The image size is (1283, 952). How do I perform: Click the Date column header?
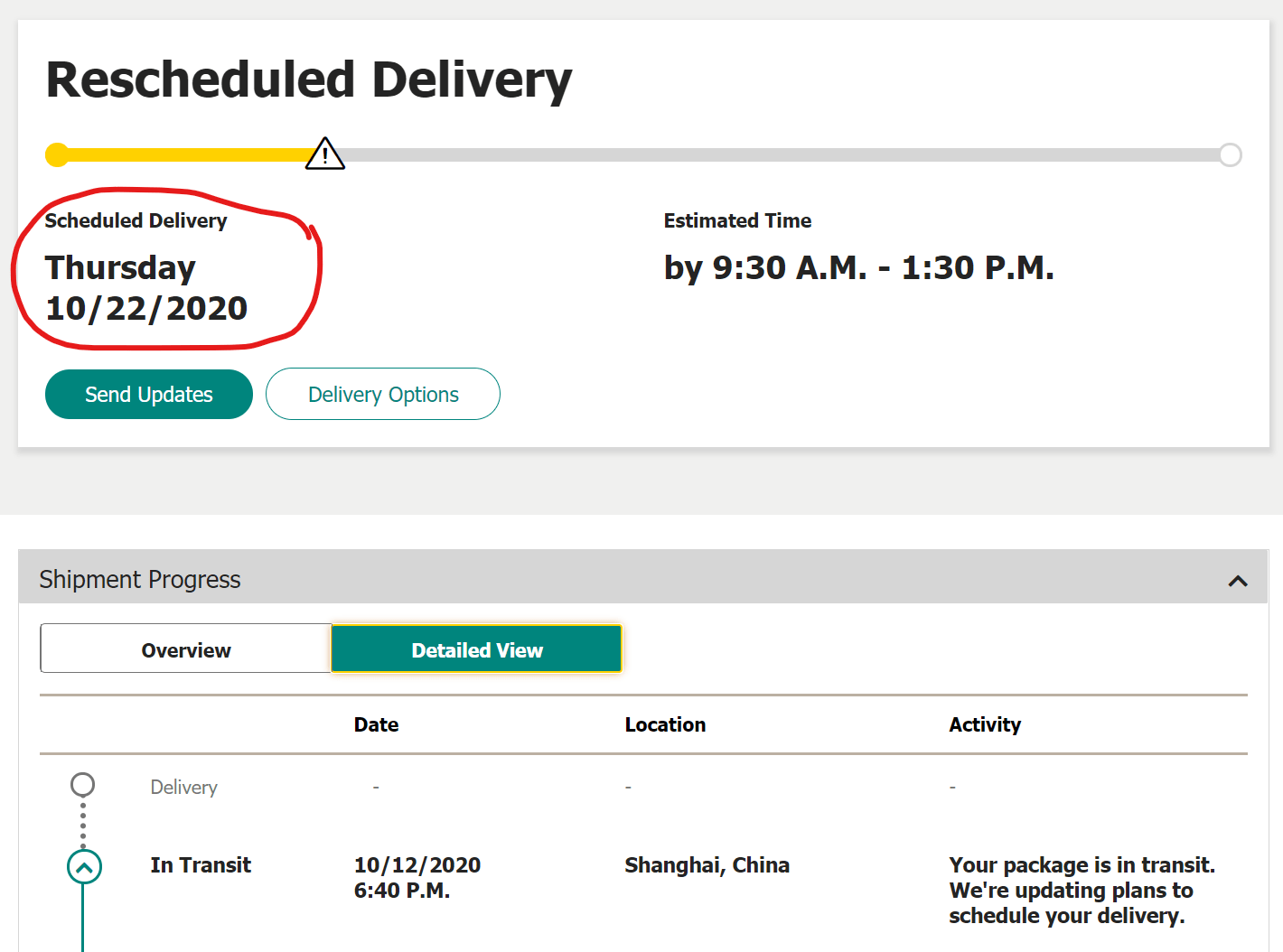pyautogui.click(x=376, y=723)
